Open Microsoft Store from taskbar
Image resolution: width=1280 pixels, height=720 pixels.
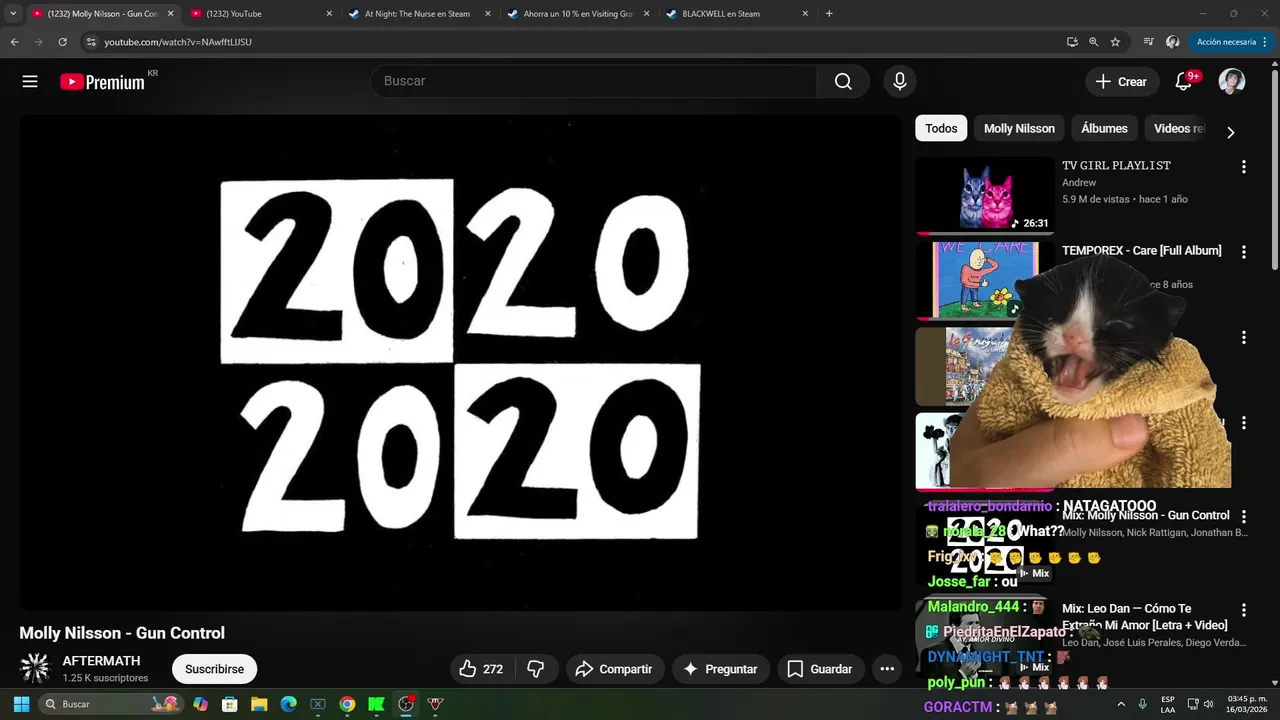pos(229,704)
